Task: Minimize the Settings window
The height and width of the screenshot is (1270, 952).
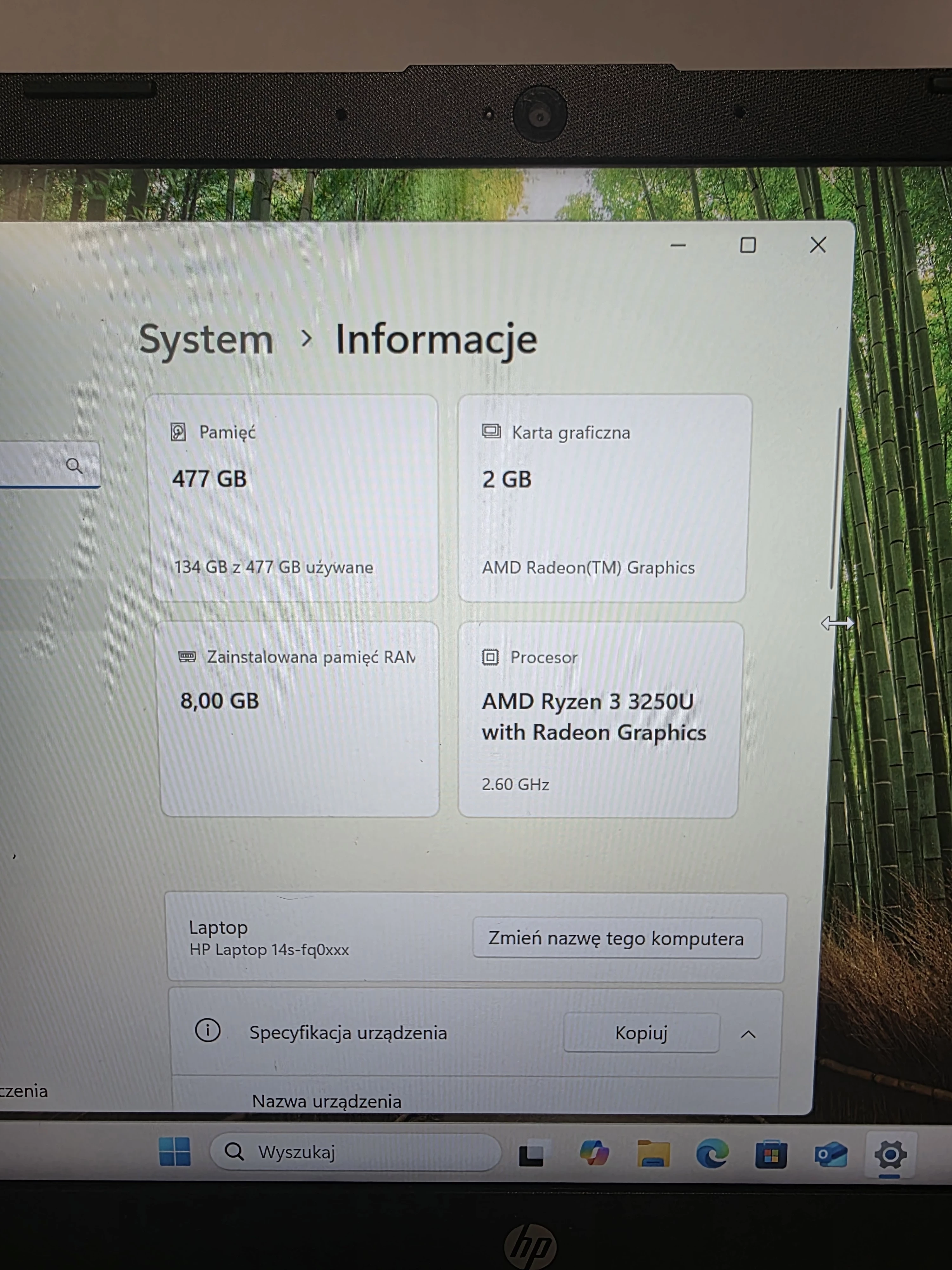Action: (x=678, y=245)
